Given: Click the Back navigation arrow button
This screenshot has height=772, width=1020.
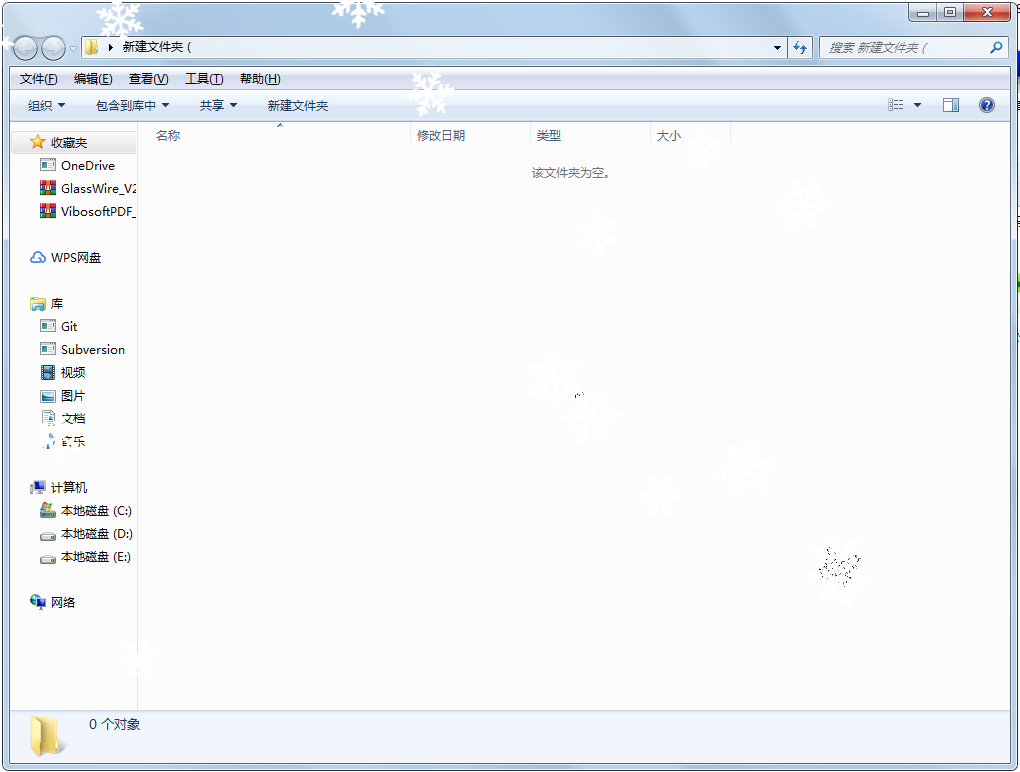Looking at the screenshot, I should 25,47.
